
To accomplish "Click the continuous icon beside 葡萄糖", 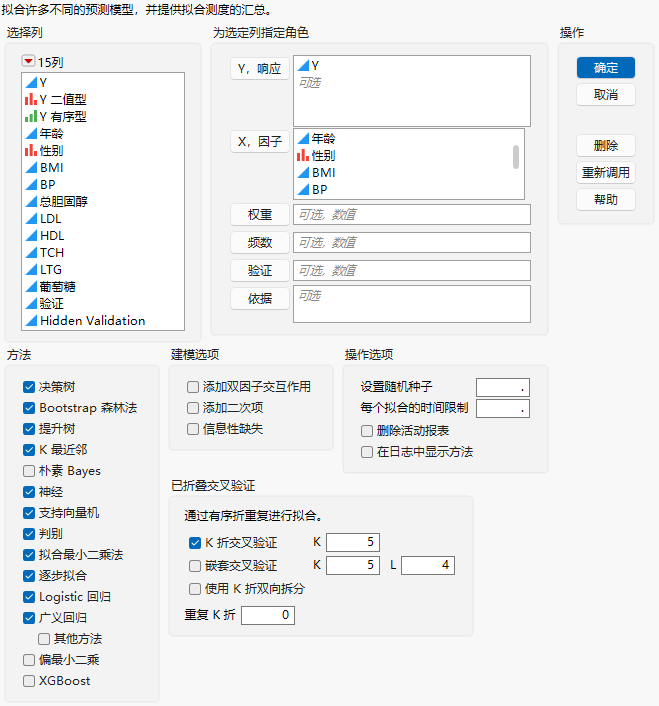I will click(31, 286).
